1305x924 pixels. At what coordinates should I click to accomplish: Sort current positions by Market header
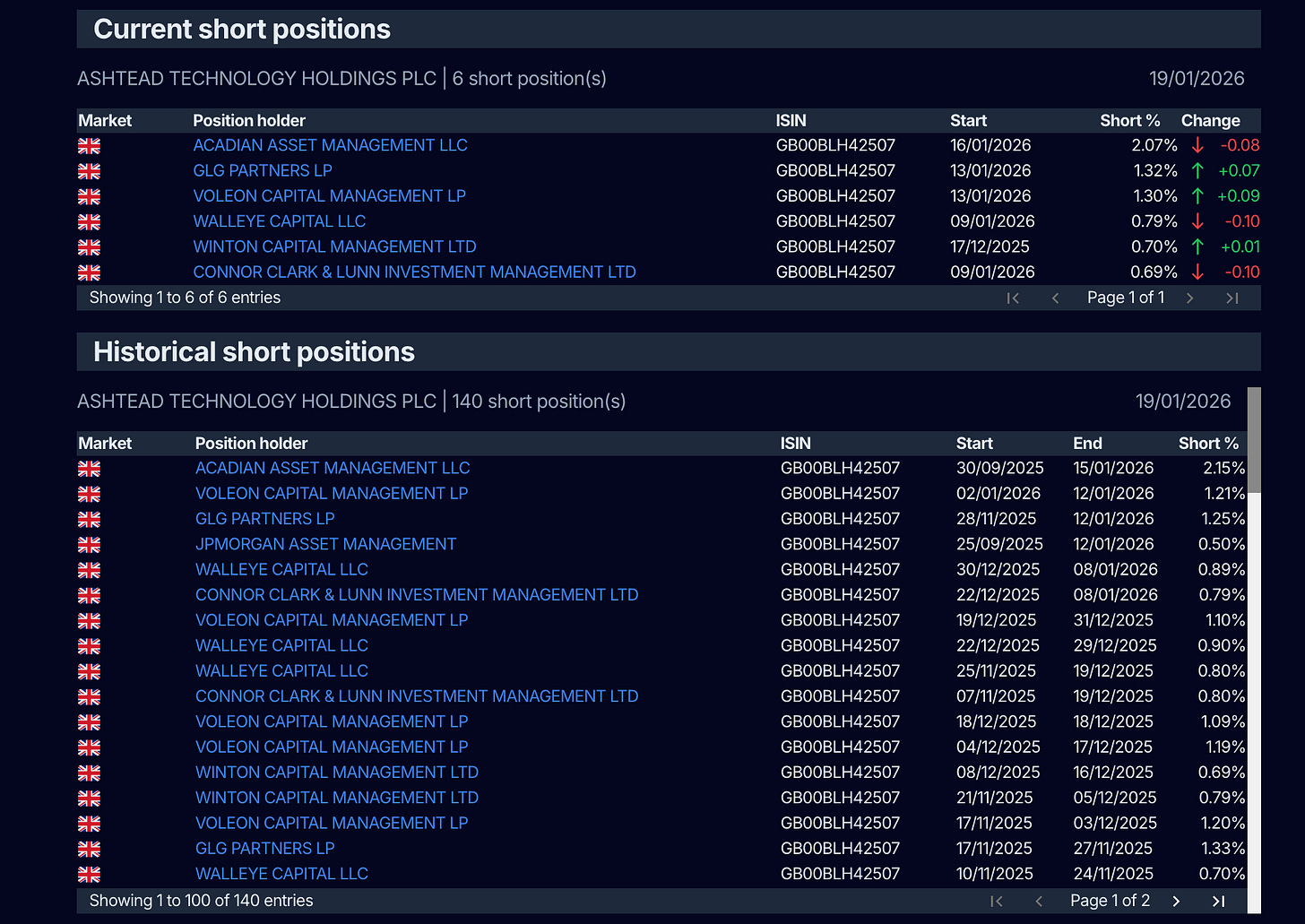(x=105, y=120)
